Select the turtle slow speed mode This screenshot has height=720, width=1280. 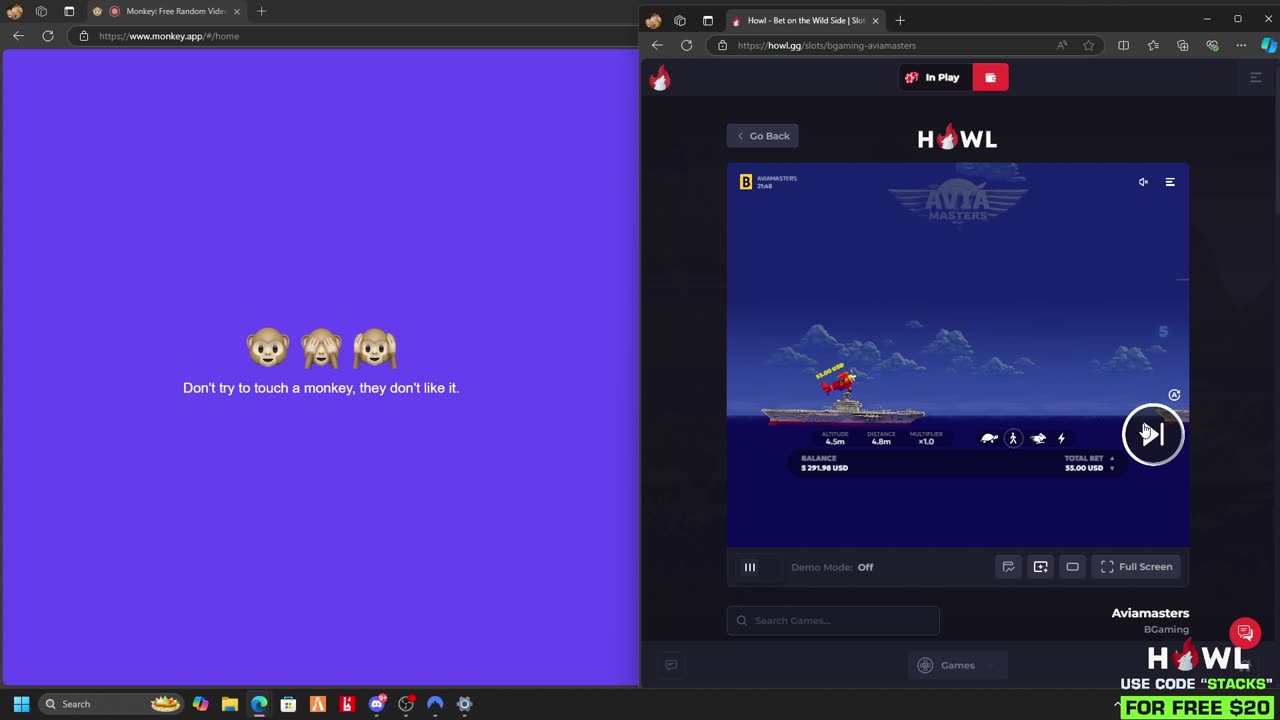[x=989, y=438]
